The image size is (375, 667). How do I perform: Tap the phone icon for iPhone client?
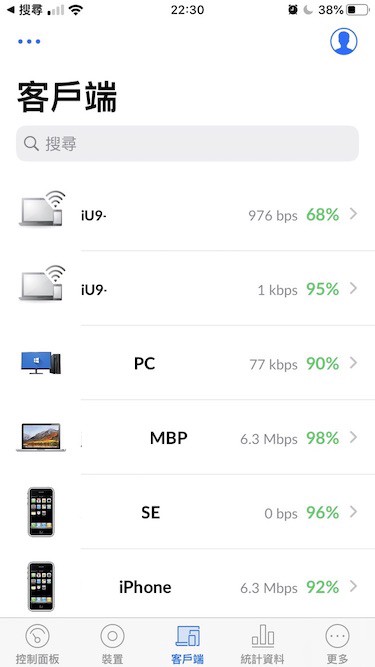[x=41, y=586]
